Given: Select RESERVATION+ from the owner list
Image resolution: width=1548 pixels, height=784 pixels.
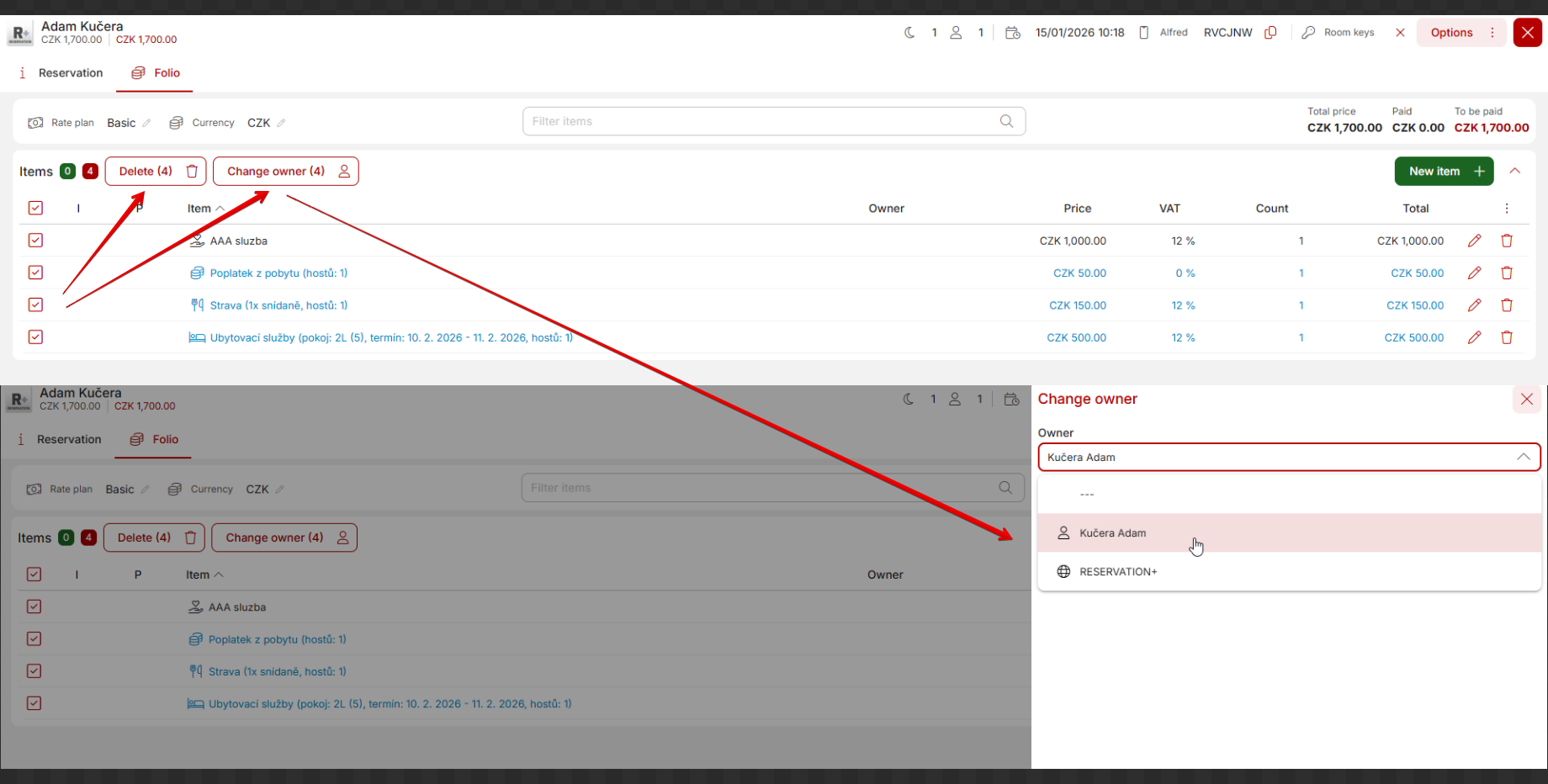Looking at the screenshot, I should (1118, 572).
